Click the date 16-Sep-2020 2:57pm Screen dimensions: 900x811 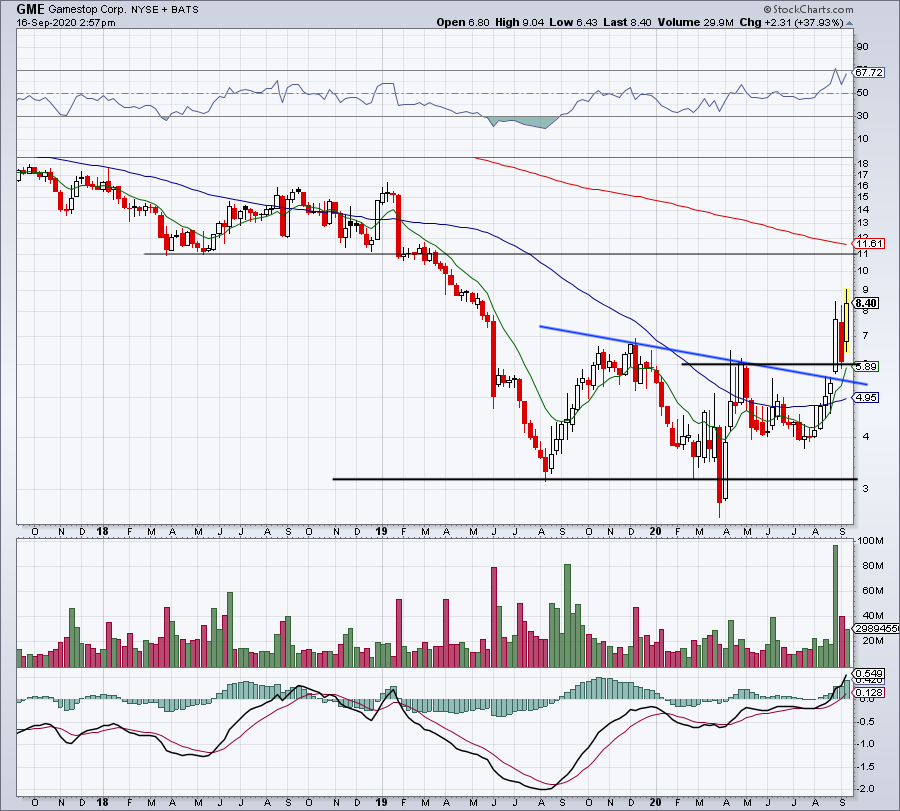click(65, 23)
